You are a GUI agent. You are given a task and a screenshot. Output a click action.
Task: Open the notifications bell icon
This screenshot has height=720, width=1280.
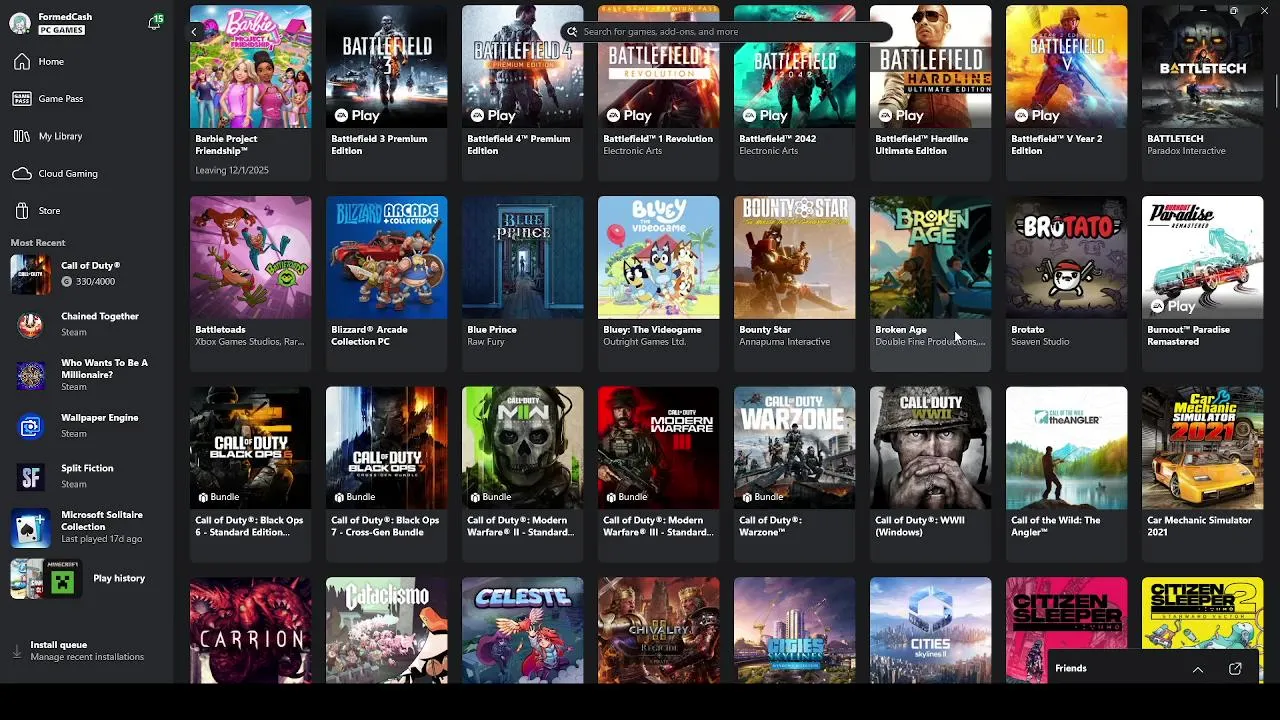point(154,23)
